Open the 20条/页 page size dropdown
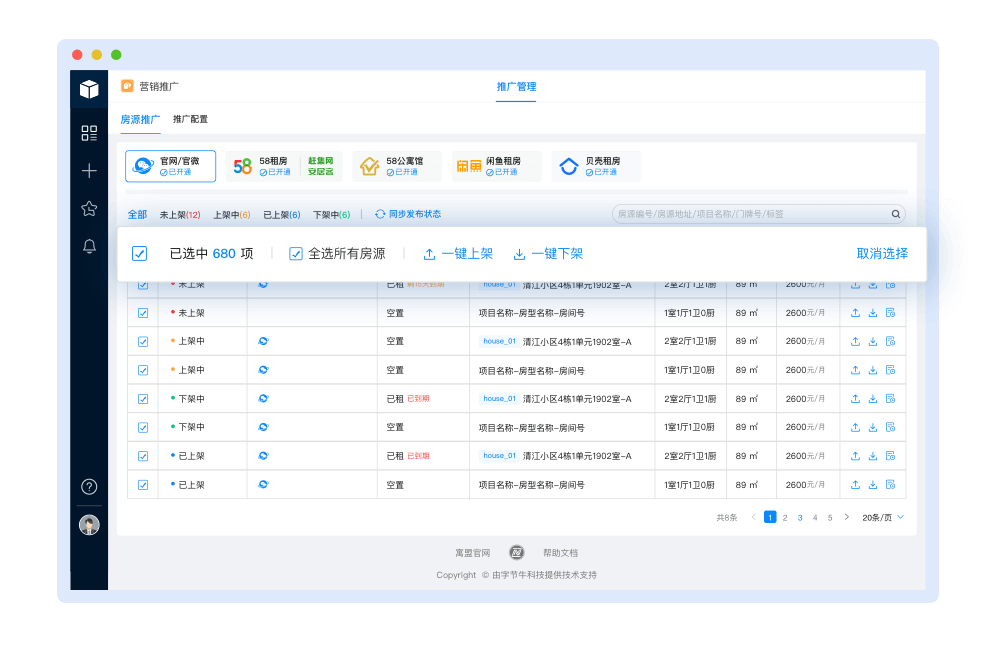This screenshot has height=660, width=995. click(883, 517)
